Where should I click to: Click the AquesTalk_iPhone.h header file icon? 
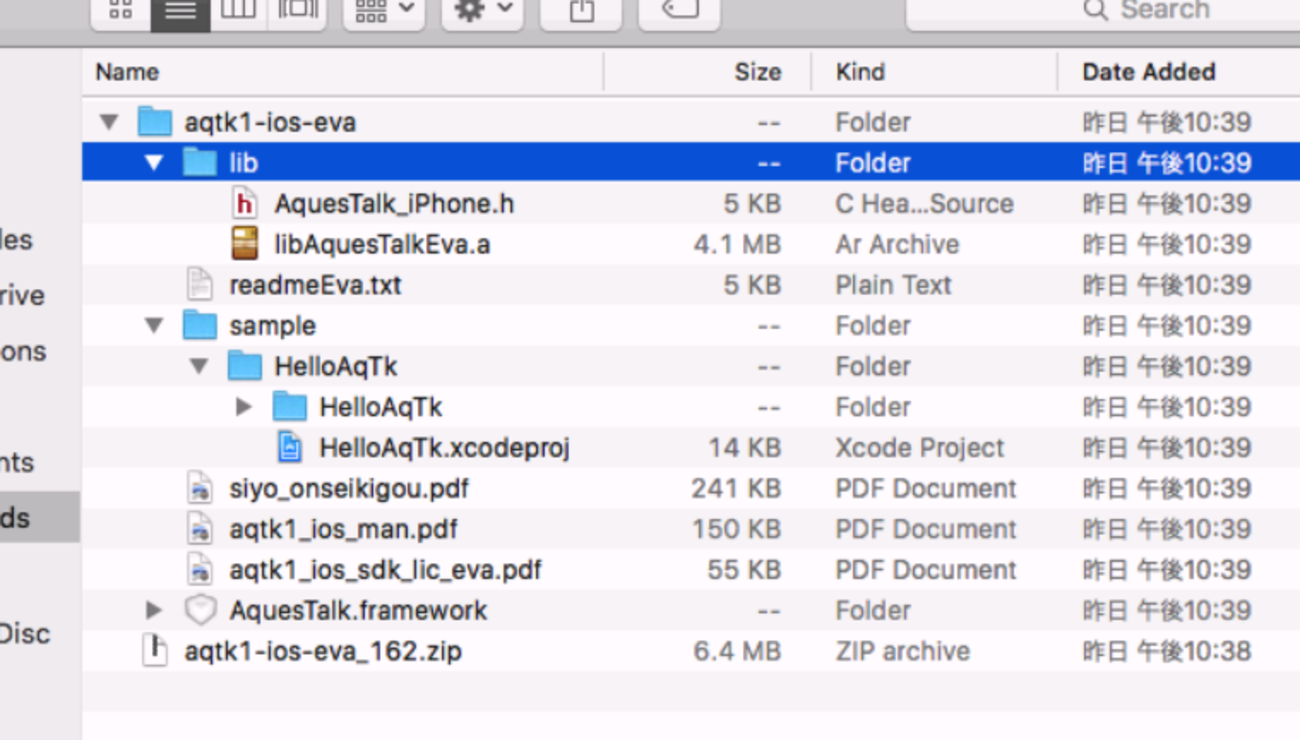pos(244,204)
